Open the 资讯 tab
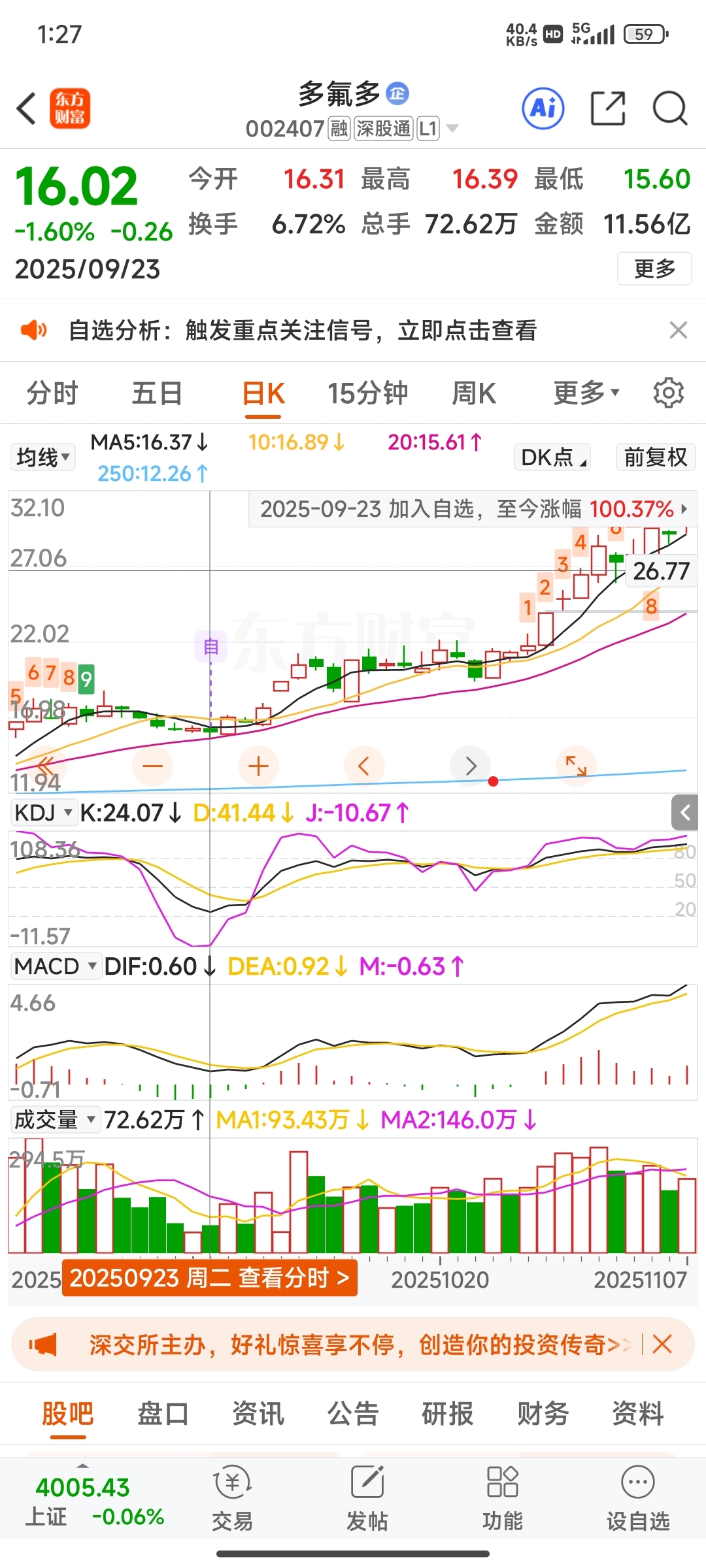 (258, 1413)
